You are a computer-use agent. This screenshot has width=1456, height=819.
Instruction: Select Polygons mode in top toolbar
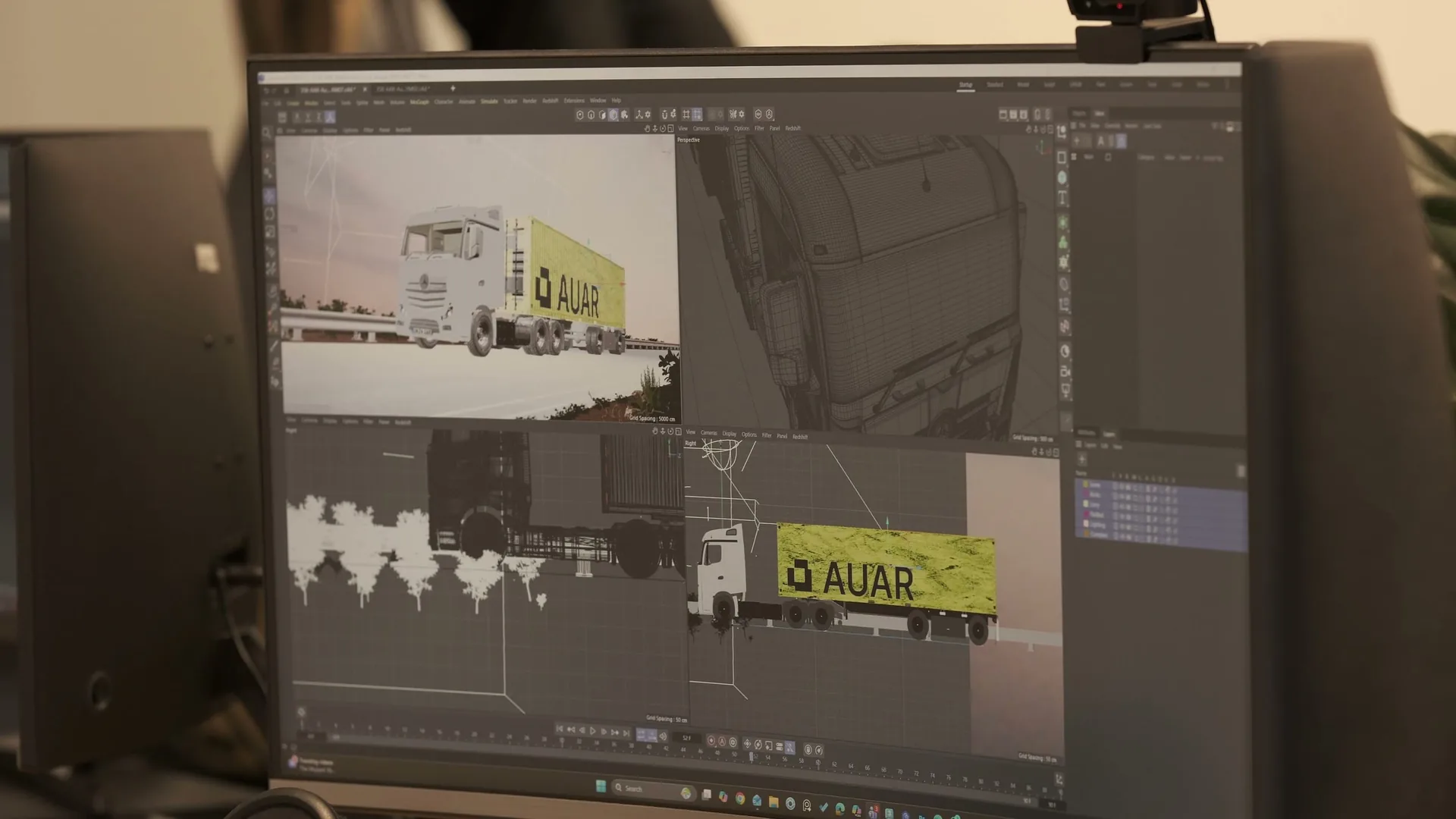point(602,115)
